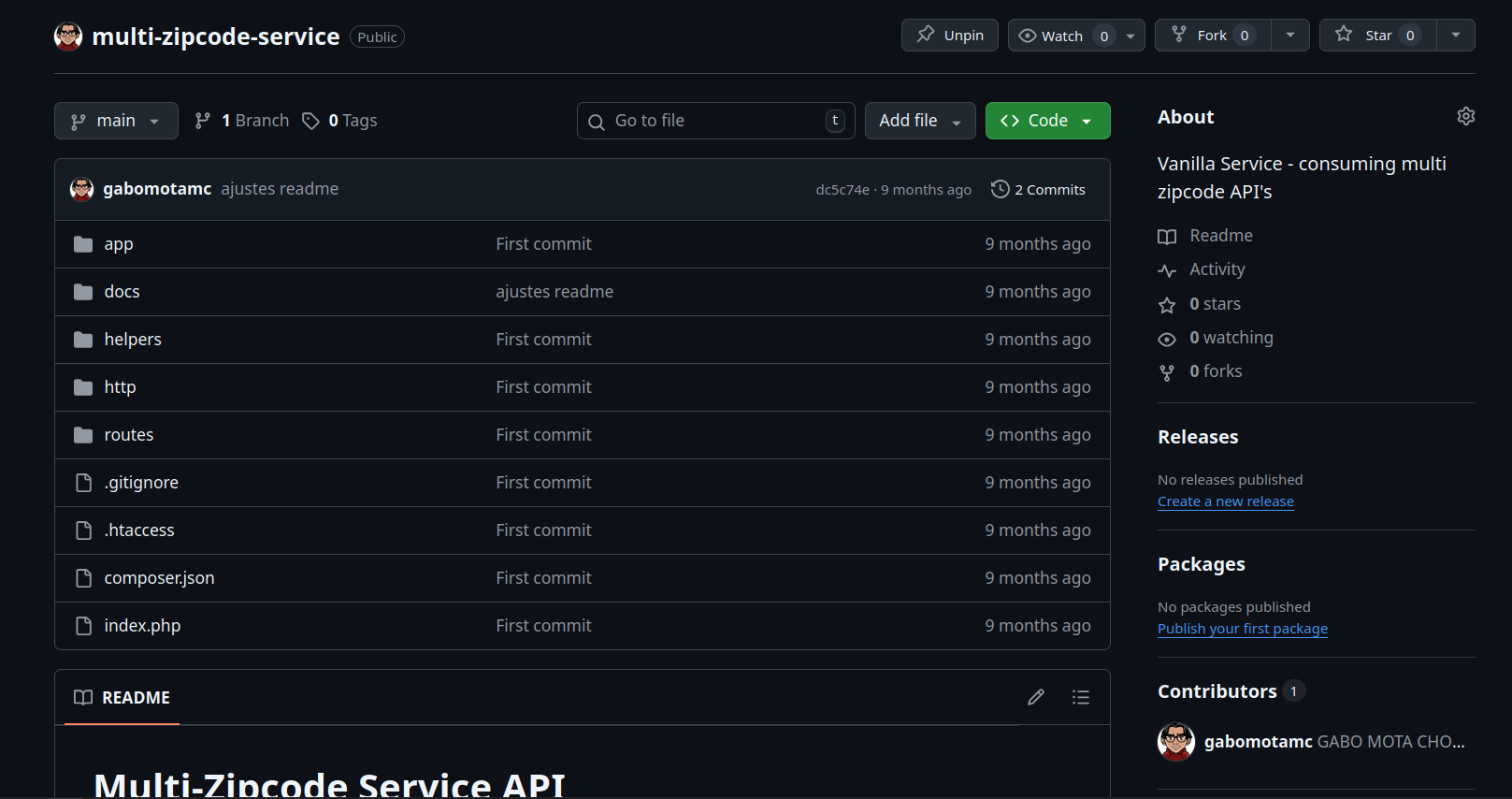Unpin the repository from profile
Viewport: 1512px width, 799px height.
pos(949,36)
